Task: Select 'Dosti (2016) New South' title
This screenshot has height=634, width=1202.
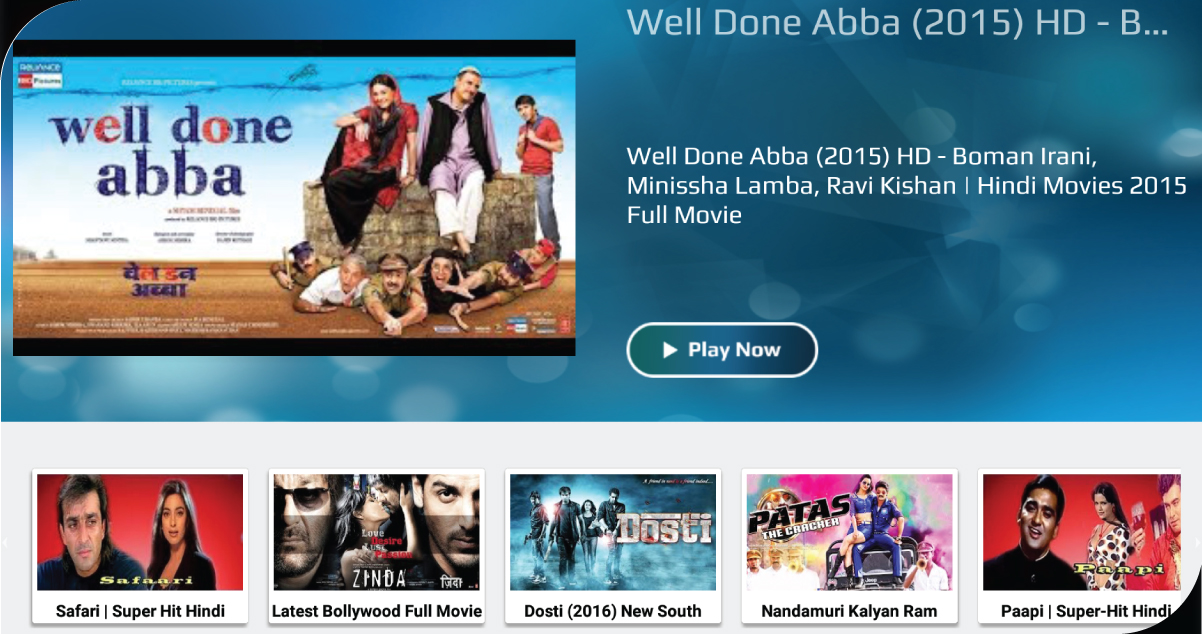Action: [x=613, y=611]
